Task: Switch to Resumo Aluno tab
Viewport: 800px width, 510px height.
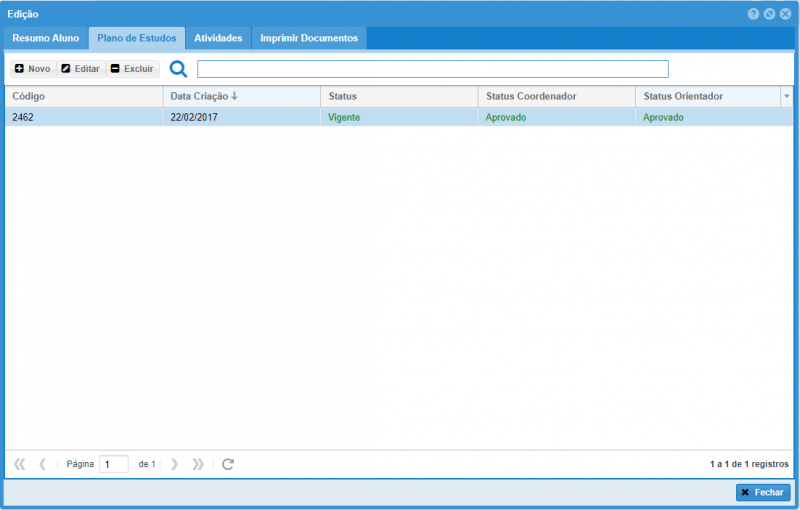Action: click(45, 38)
